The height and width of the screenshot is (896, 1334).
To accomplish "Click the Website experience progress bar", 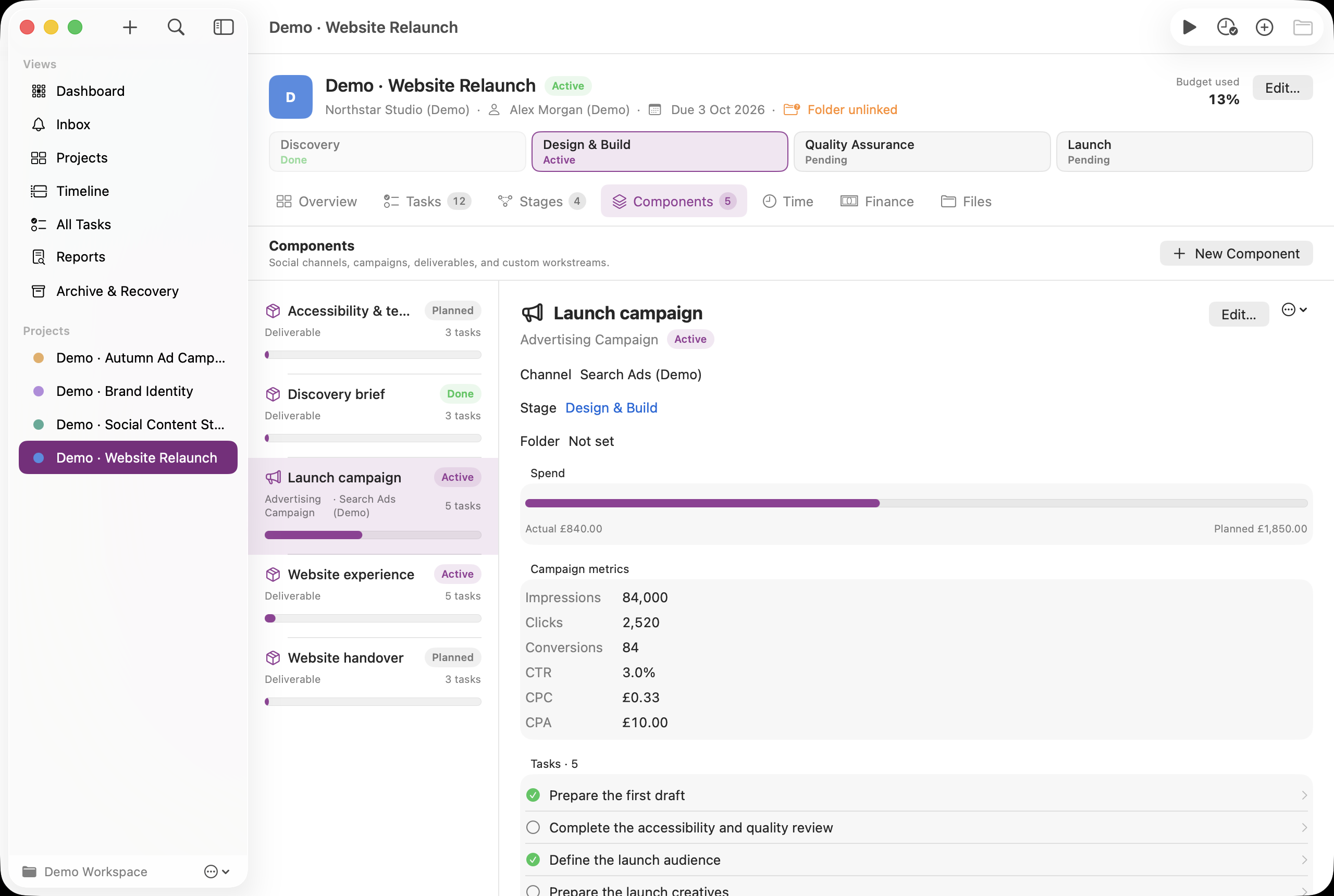I will 373,618.
